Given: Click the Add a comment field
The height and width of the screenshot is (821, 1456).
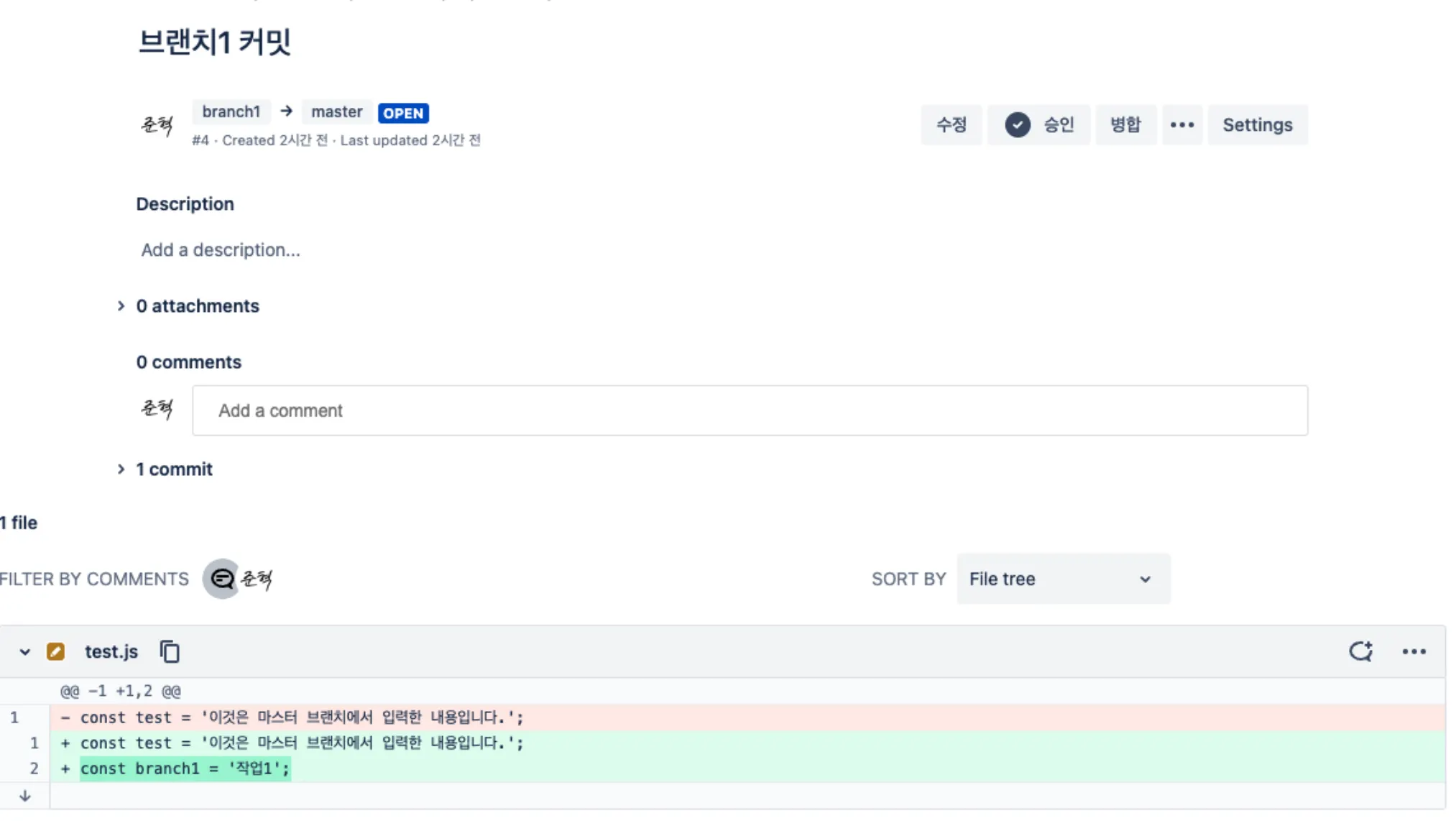Looking at the screenshot, I should [749, 410].
